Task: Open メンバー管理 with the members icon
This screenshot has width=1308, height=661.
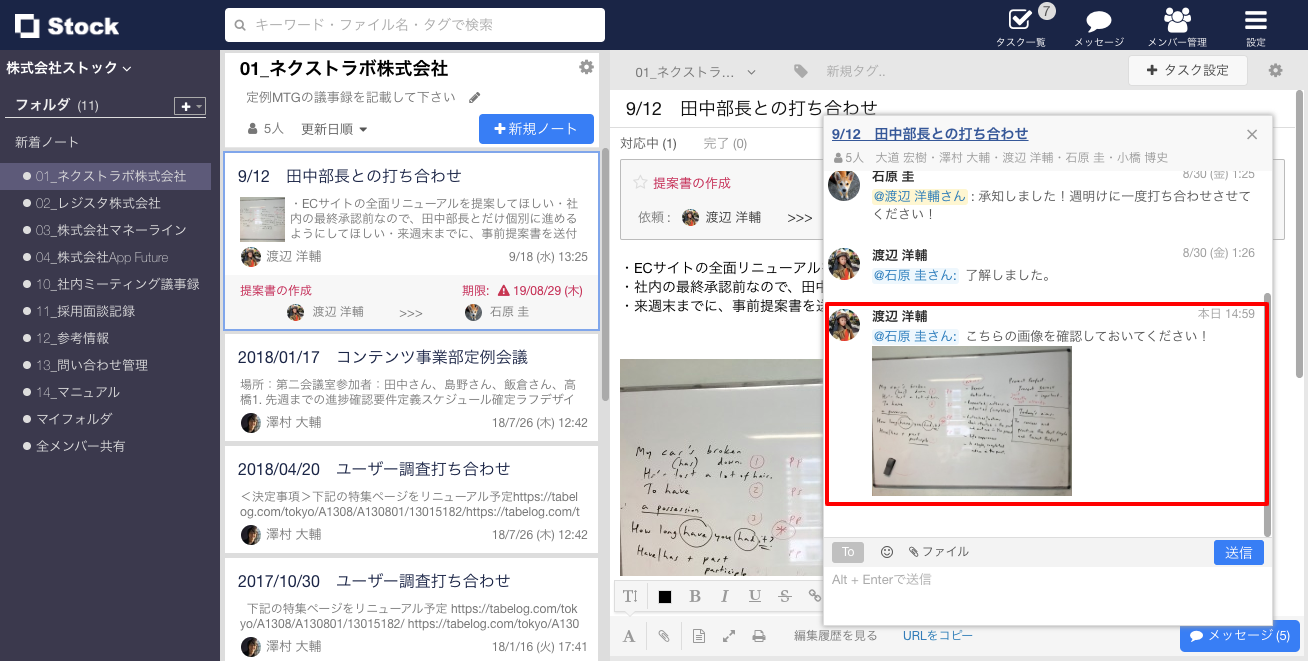Action: tap(1176, 21)
